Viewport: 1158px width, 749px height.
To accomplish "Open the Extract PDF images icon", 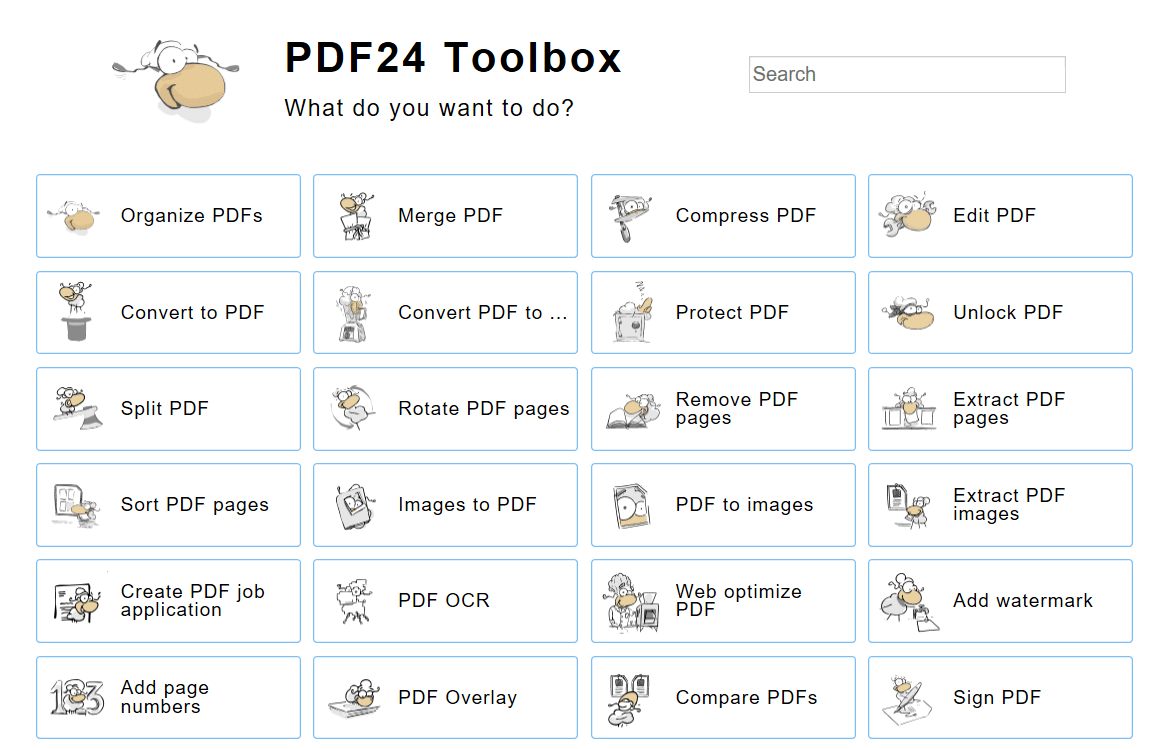I will (x=908, y=505).
